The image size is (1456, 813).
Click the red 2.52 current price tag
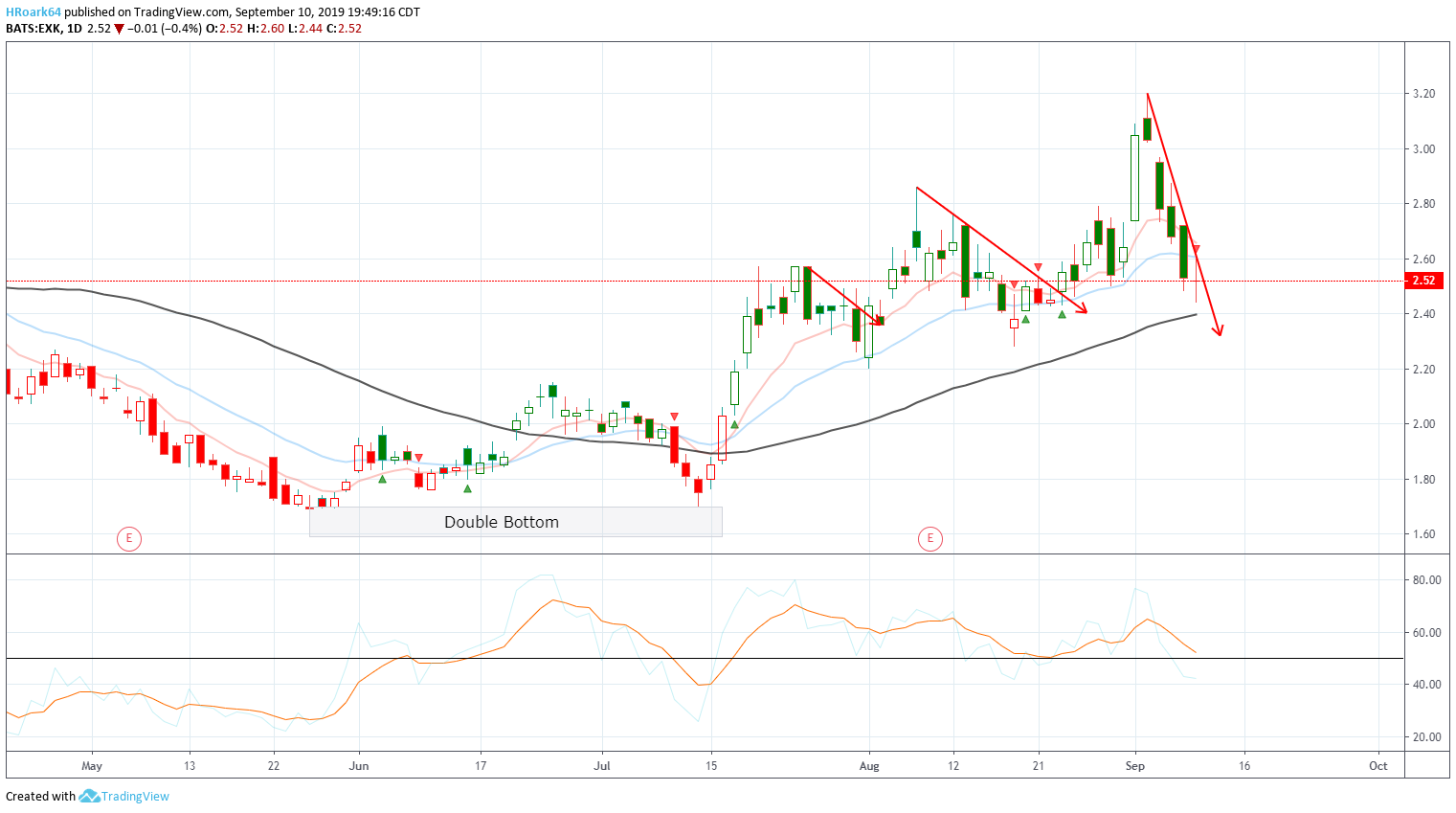1424,281
